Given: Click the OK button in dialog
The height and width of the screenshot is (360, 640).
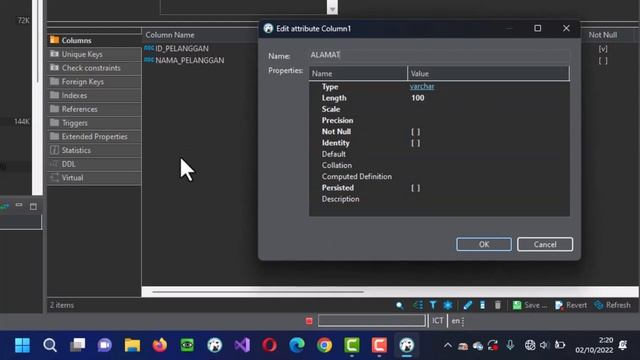Looking at the screenshot, I should click(484, 244).
